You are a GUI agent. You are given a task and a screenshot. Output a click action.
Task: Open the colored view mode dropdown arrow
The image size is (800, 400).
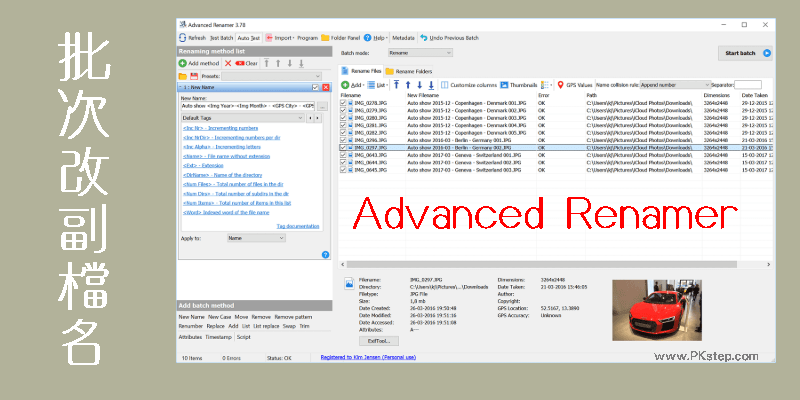[x=551, y=85]
